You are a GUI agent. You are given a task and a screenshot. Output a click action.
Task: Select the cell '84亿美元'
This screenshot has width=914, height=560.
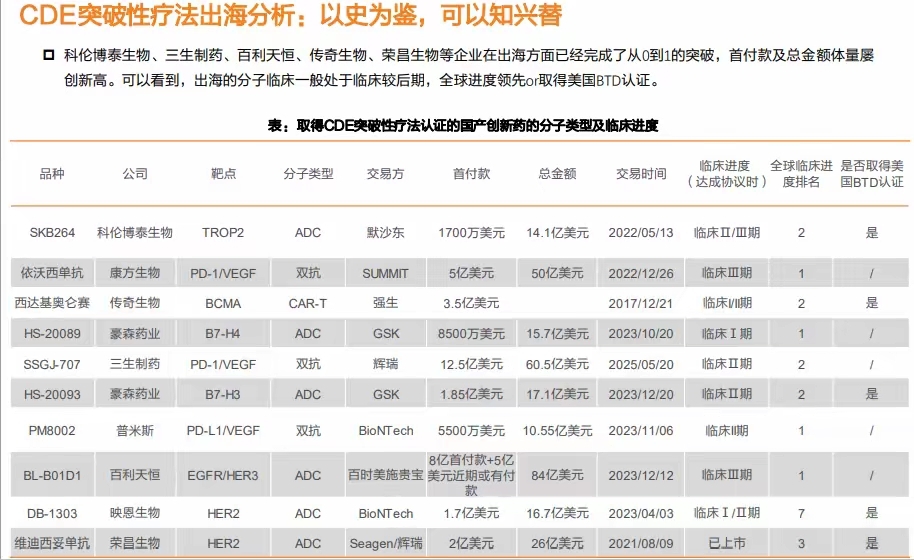point(557,476)
